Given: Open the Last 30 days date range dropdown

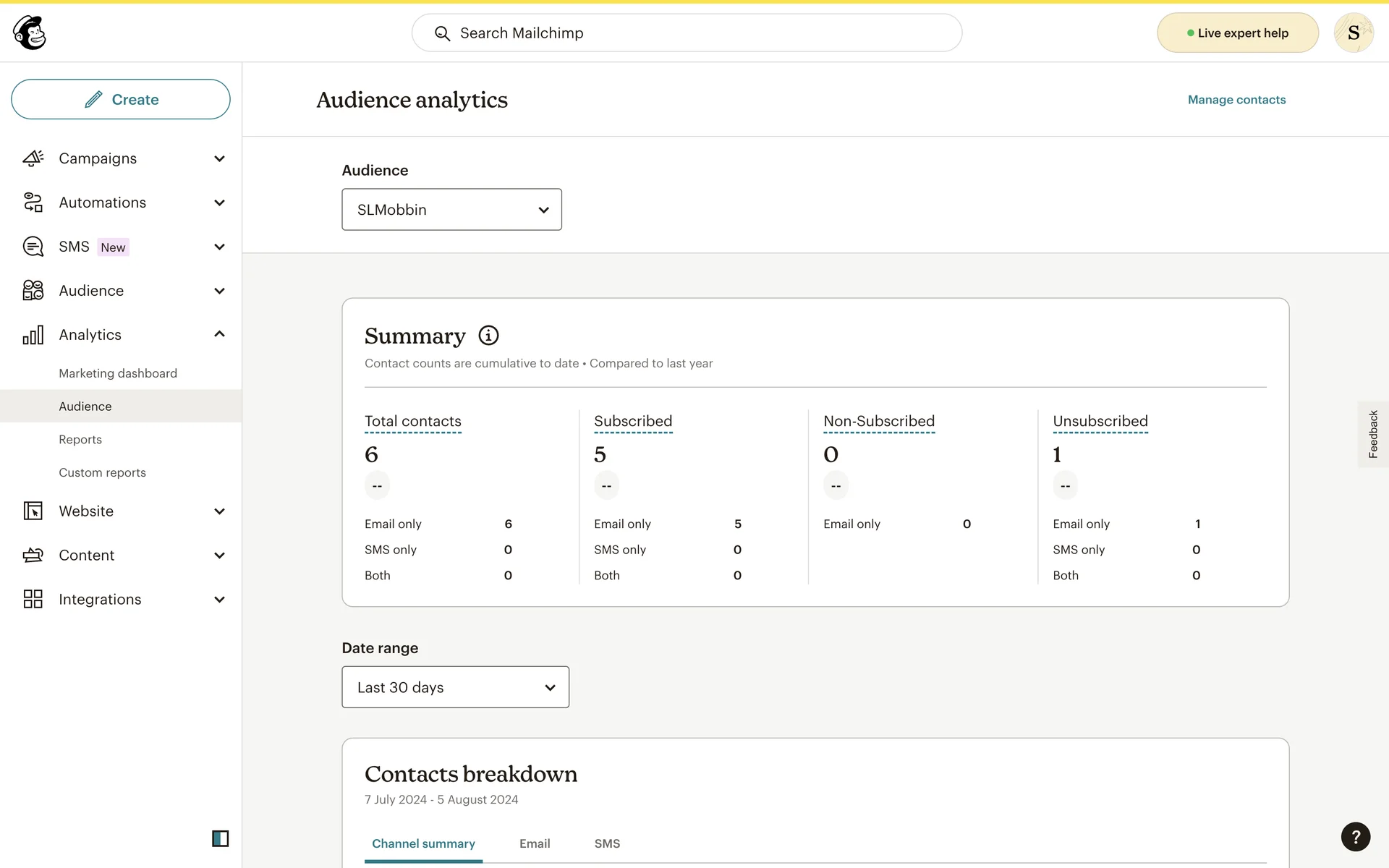Looking at the screenshot, I should click(x=455, y=687).
